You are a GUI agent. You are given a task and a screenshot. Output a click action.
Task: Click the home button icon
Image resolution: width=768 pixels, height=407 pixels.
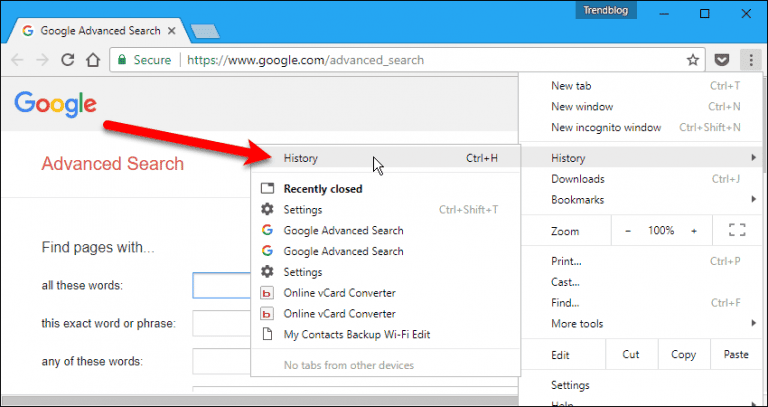[93, 60]
